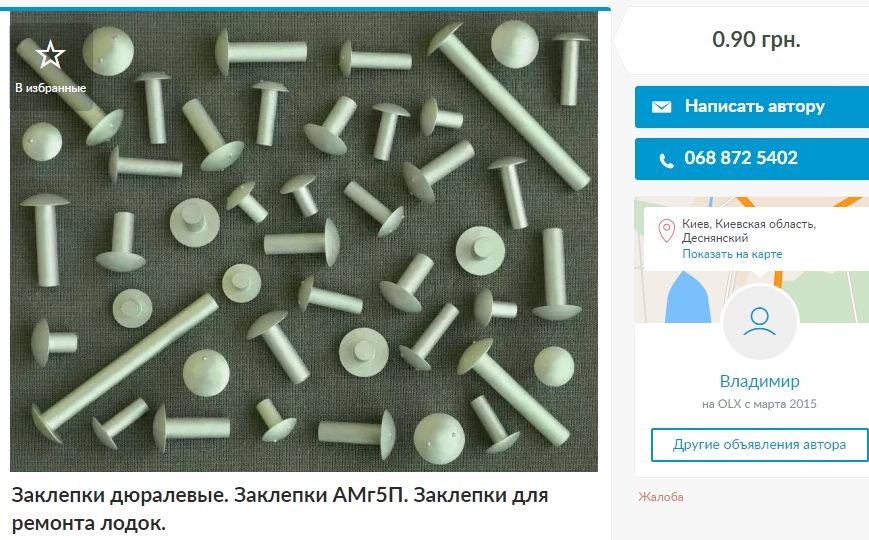Screen dimensions: 869x540
Task: Click the 'Написать автору' button
Action: (752, 106)
